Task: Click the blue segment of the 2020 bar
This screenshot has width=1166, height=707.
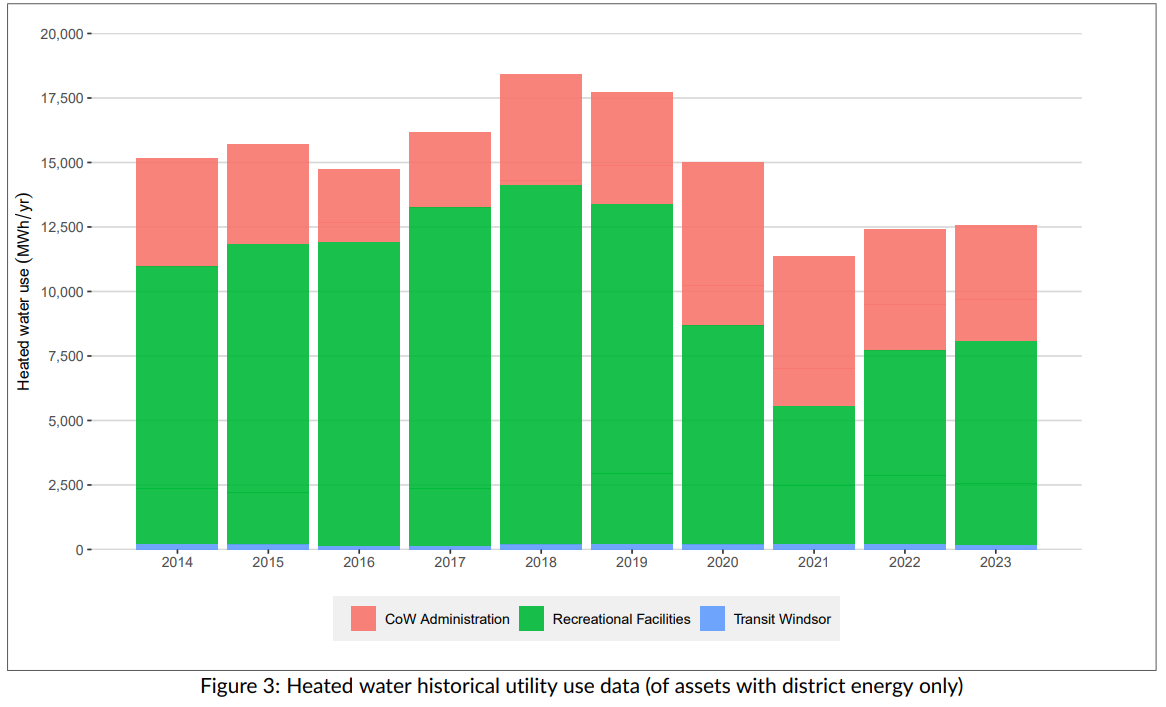Action: pyautogui.click(x=722, y=545)
